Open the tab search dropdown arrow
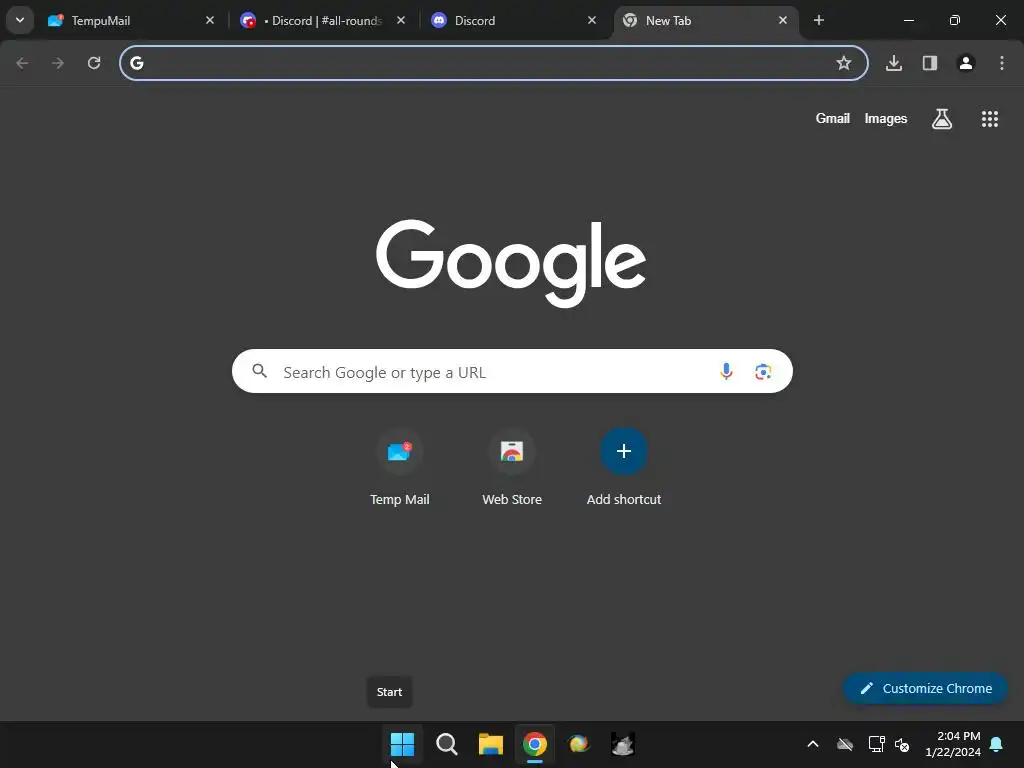 pos(20,20)
